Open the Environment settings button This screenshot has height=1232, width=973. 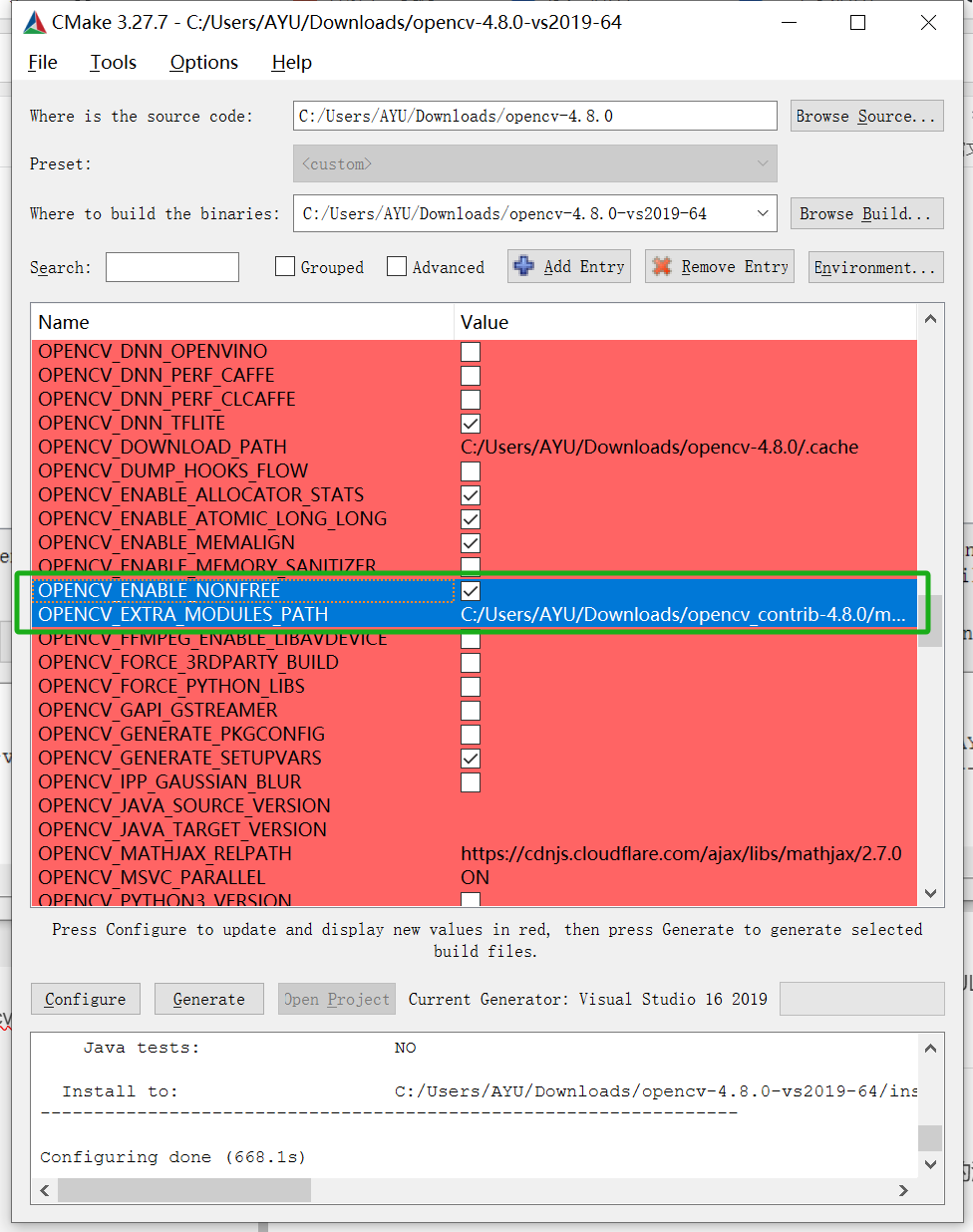pos(875,266)
